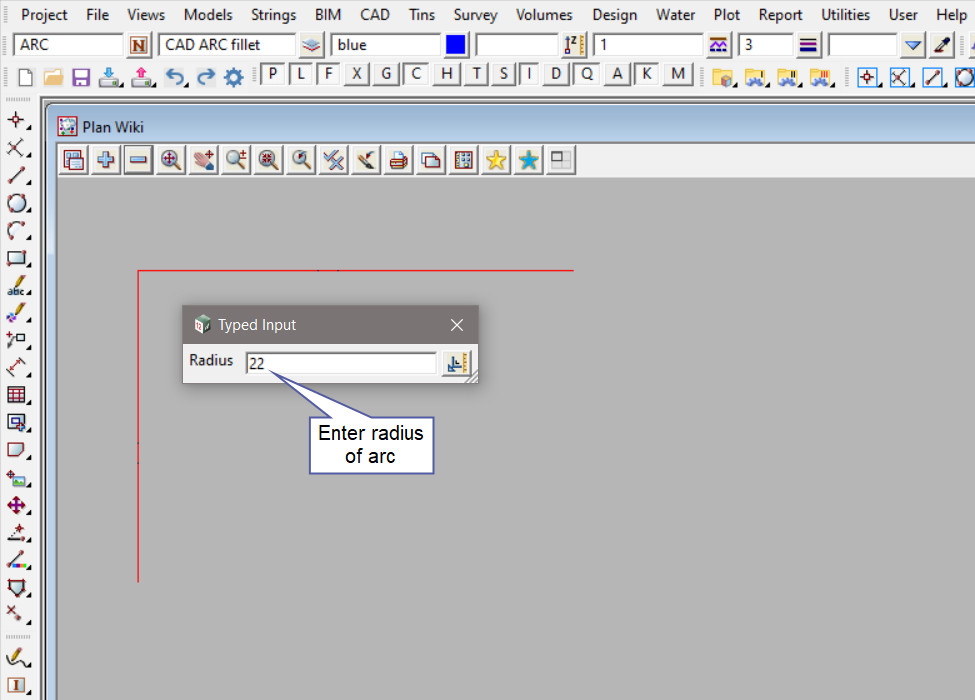Image resolution: width=975 pixels, height=700 pixels.
Task: Open the model layers picker beside CAD ARC fillet
Action: pyautogui.click(x=312, y=45)
